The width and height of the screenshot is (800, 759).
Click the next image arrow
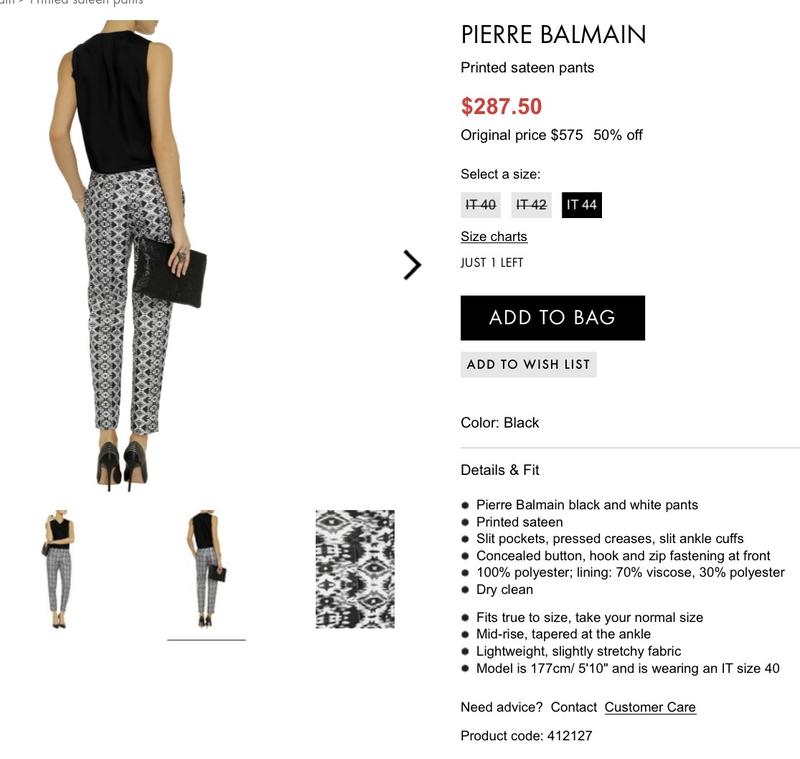(412, 265)
